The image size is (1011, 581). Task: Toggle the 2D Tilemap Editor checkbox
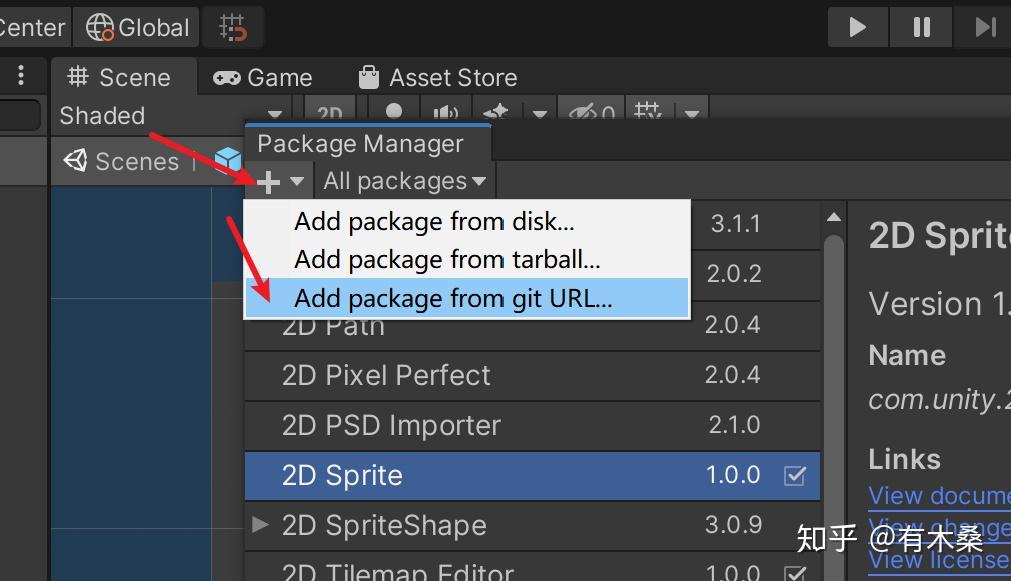795,573
